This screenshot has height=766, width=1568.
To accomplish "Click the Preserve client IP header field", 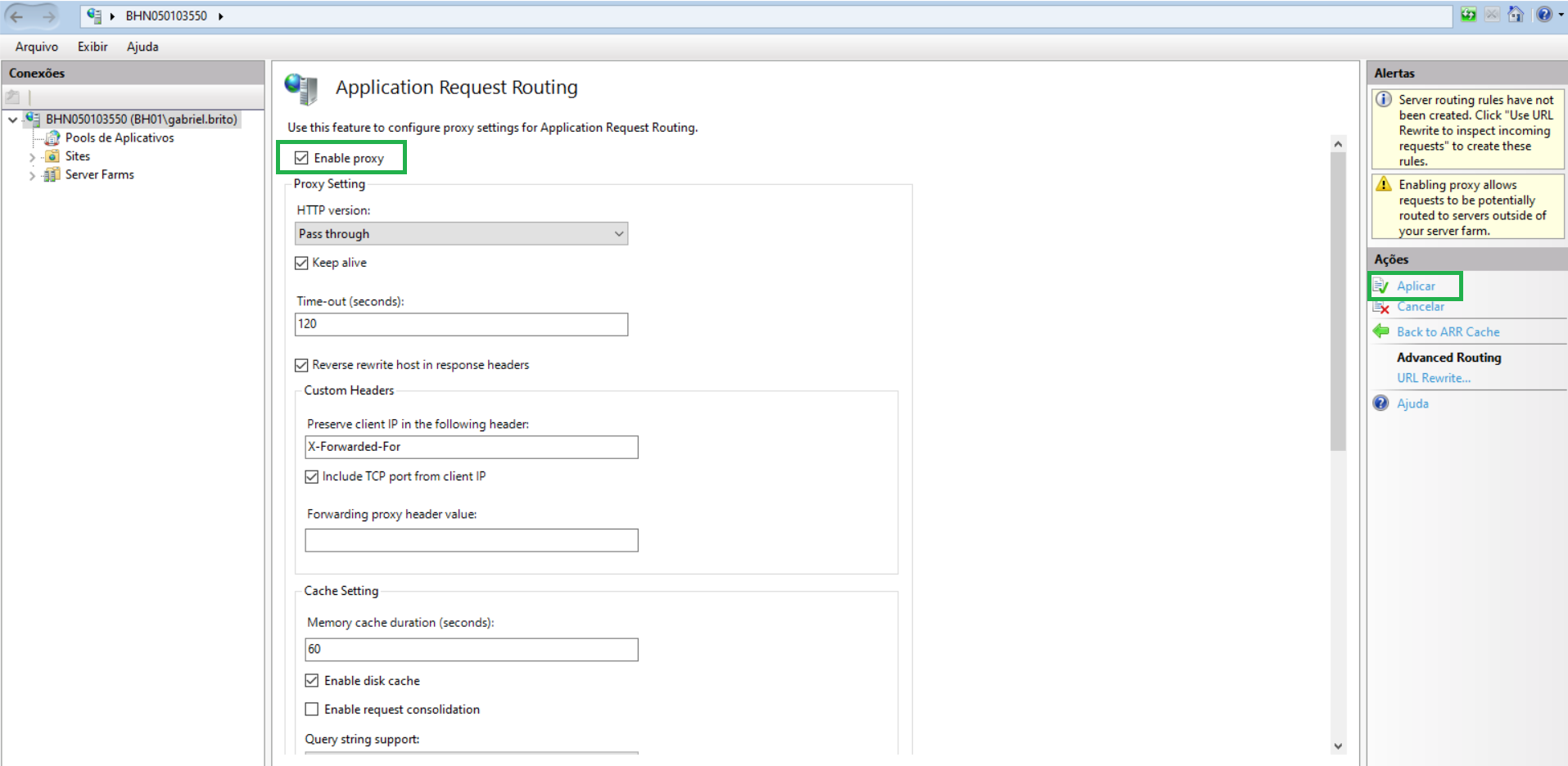I will (x=472, y=447).
